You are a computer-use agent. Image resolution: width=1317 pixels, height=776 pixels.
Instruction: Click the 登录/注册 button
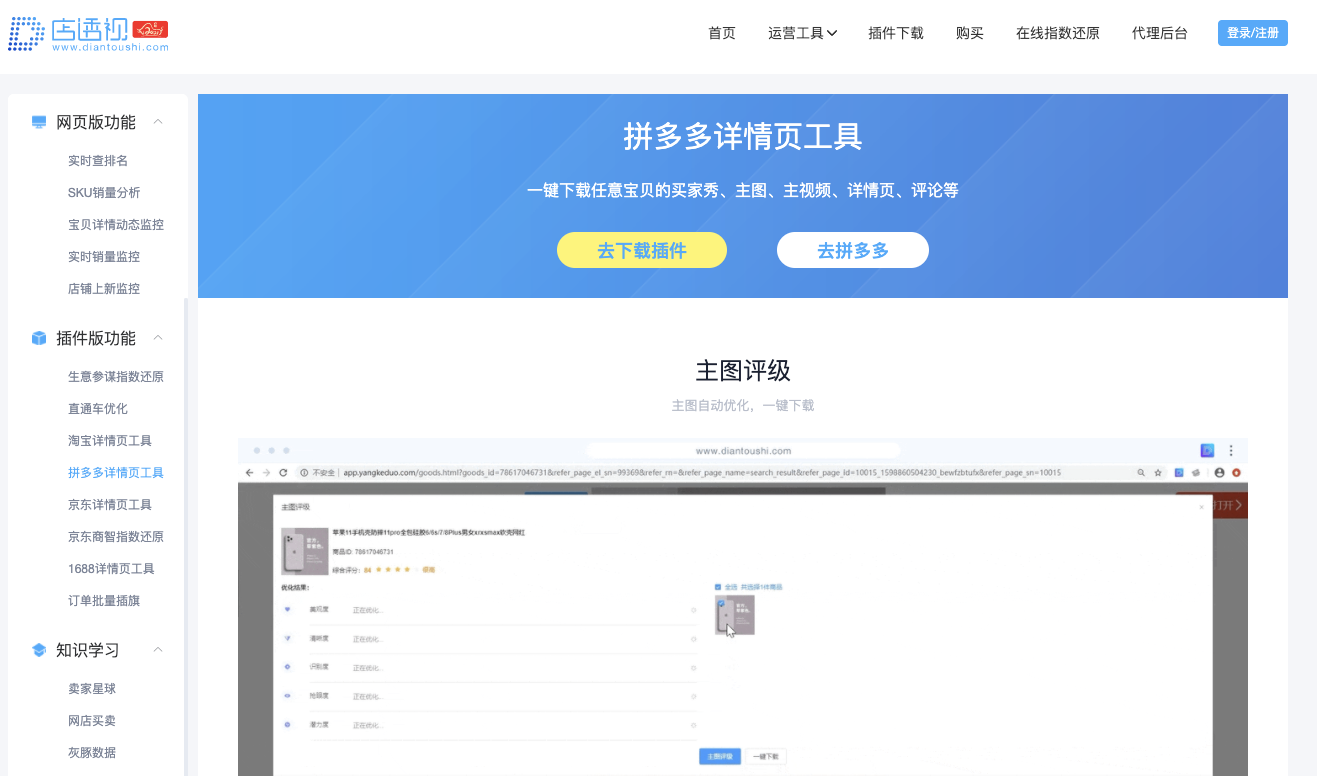tap(1253, 33)
